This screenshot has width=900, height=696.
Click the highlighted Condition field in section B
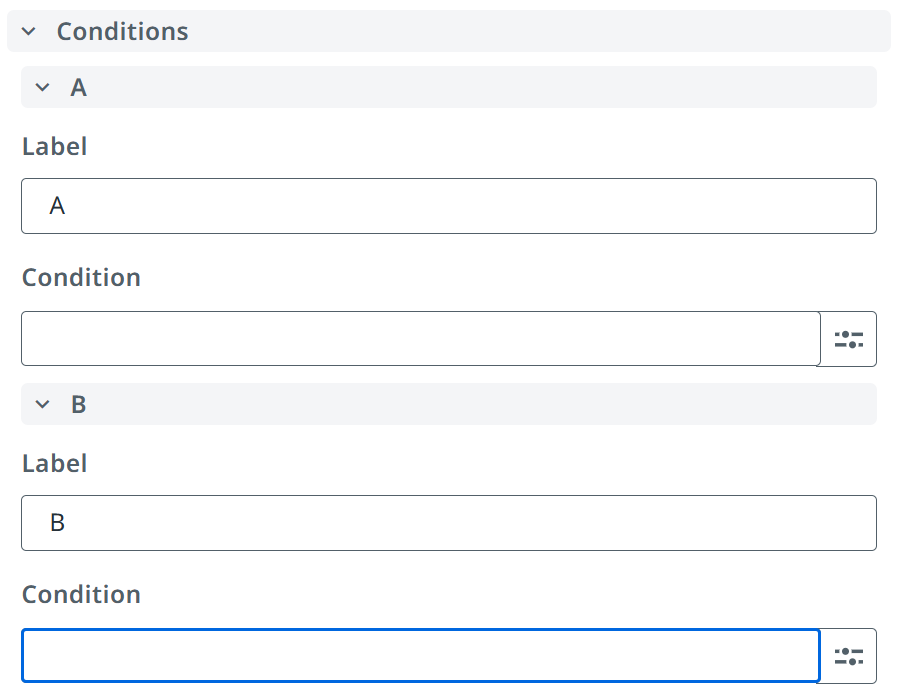(421, 656)
